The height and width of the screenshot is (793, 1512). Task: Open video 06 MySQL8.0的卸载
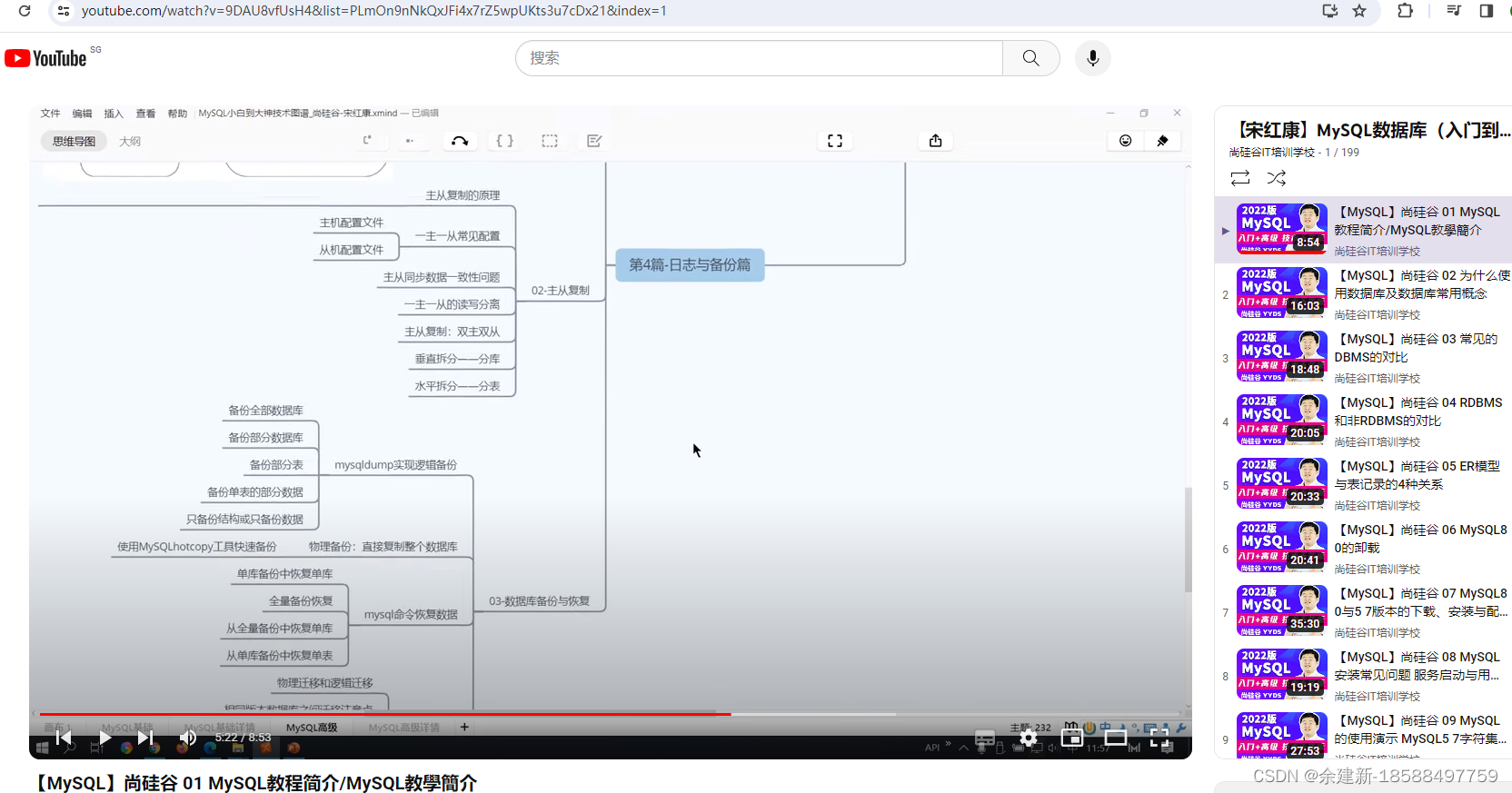1363,549
